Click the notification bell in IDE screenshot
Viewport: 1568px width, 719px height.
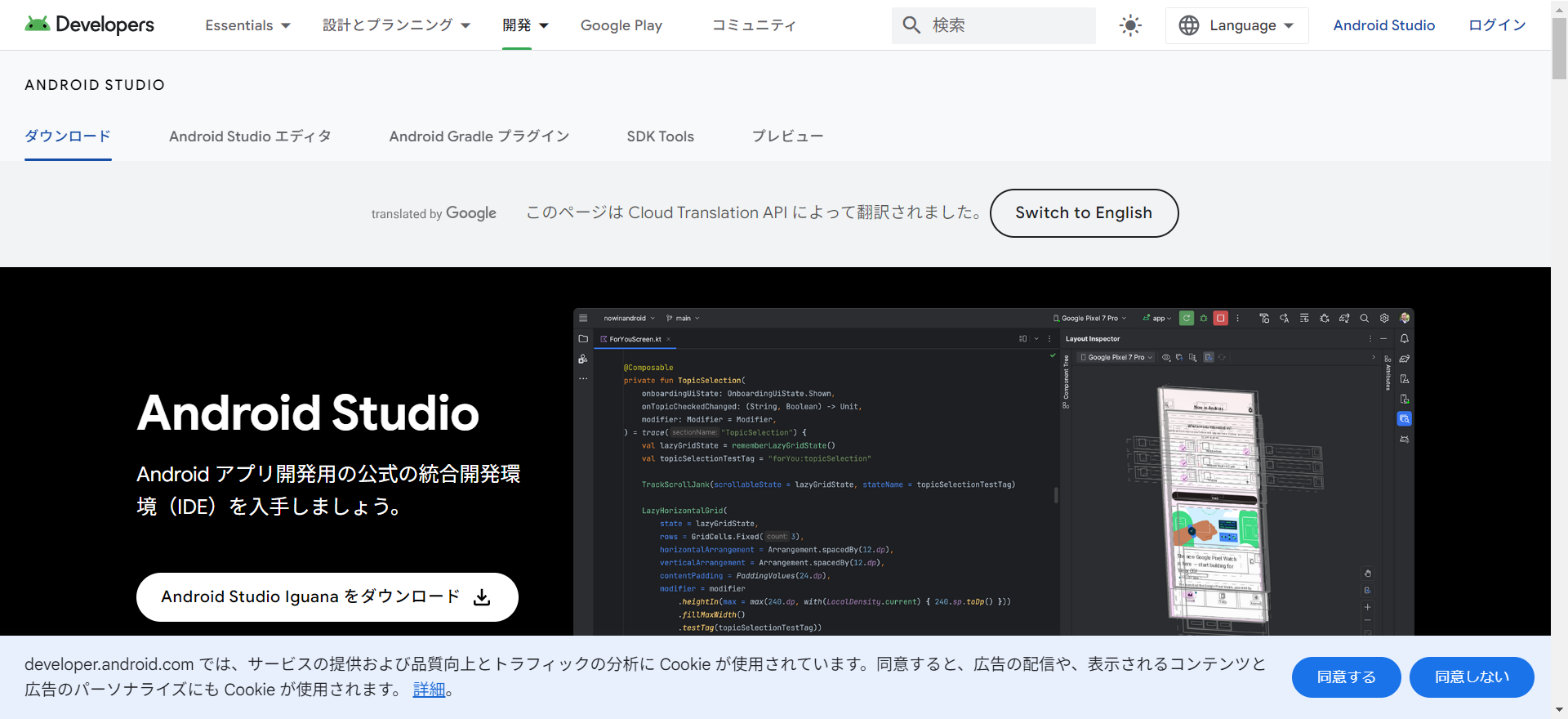(x=1404, y=338)
